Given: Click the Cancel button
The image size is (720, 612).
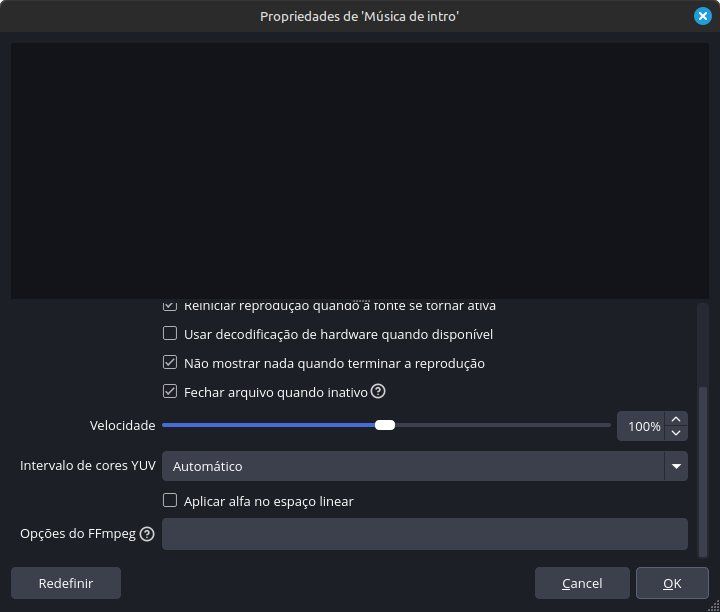Looking at the screenshot, I should coord(582,583).
